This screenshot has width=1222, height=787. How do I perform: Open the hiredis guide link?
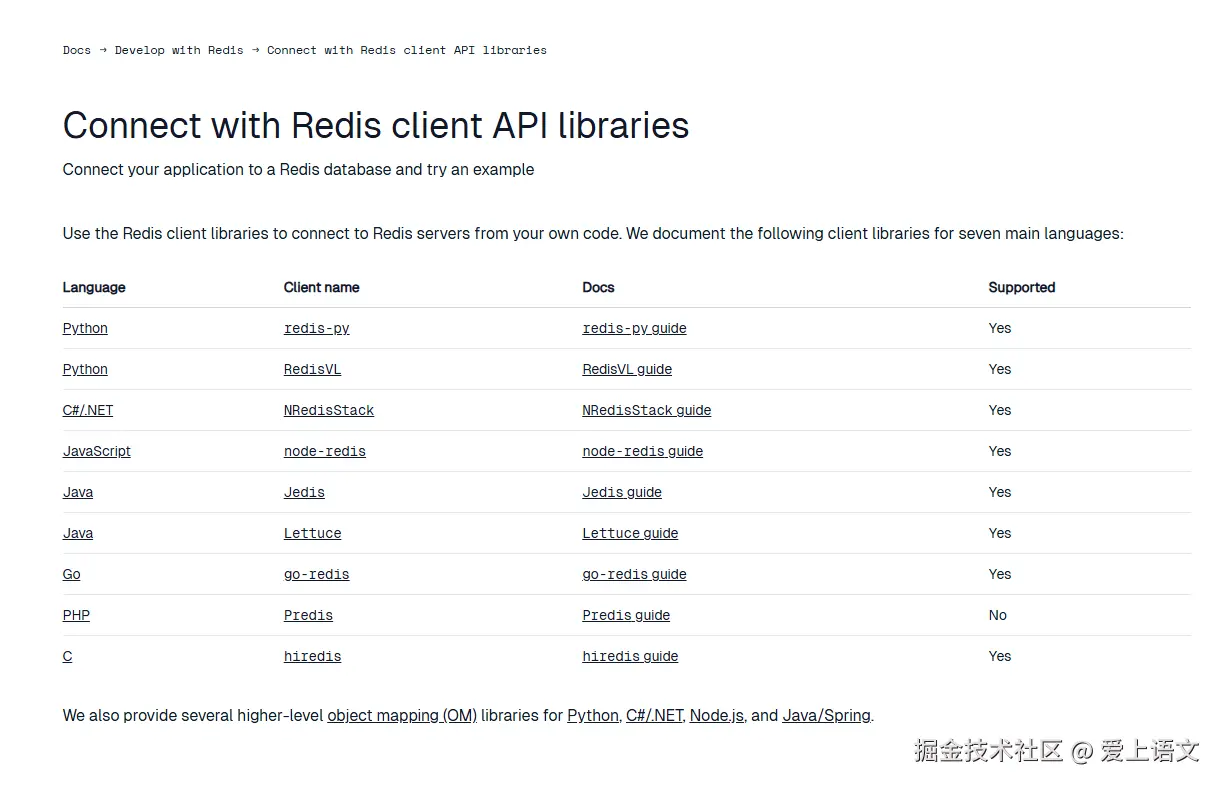coord(631,656)
